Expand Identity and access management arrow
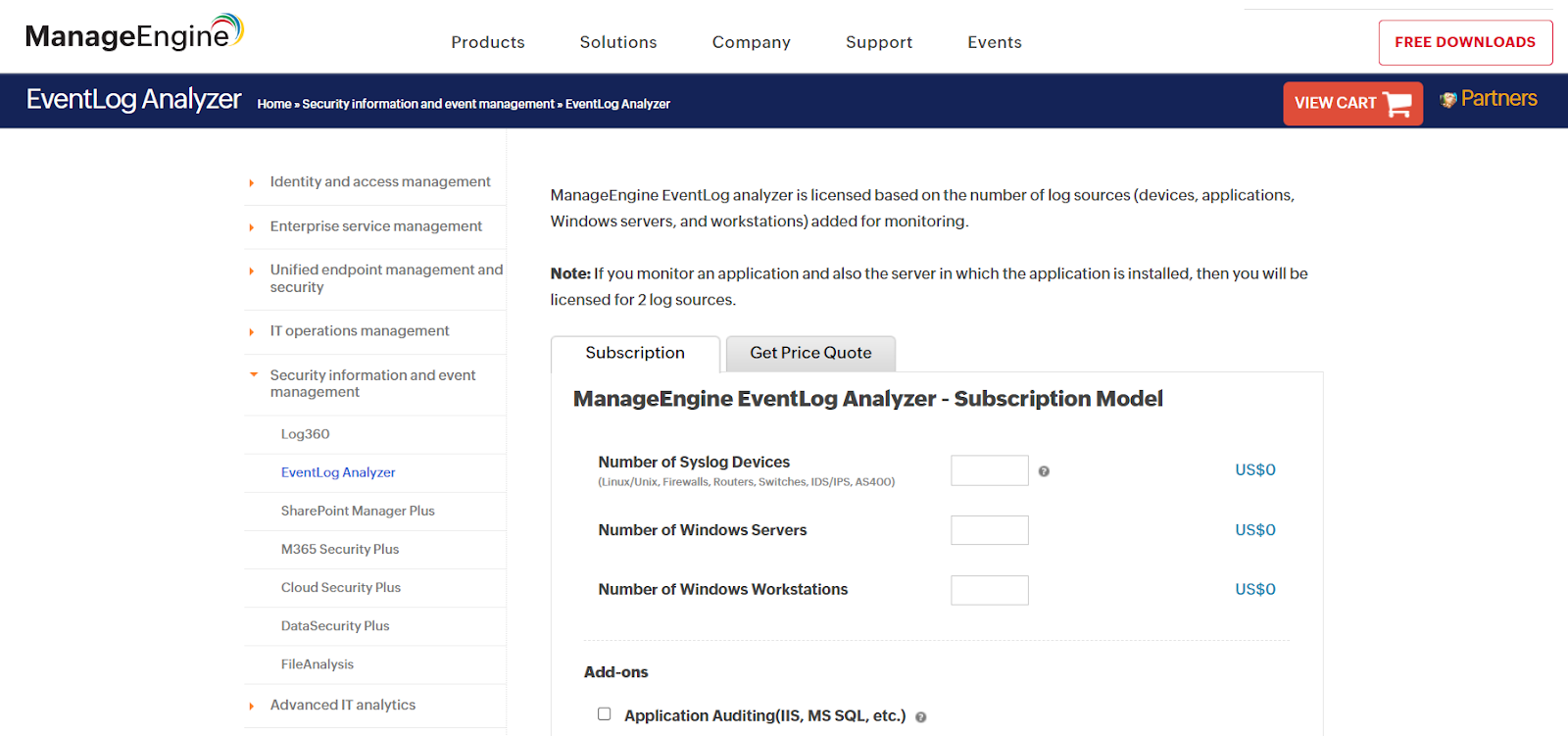The width and height of the screenshot is (1568, 736). coord(252,183)
